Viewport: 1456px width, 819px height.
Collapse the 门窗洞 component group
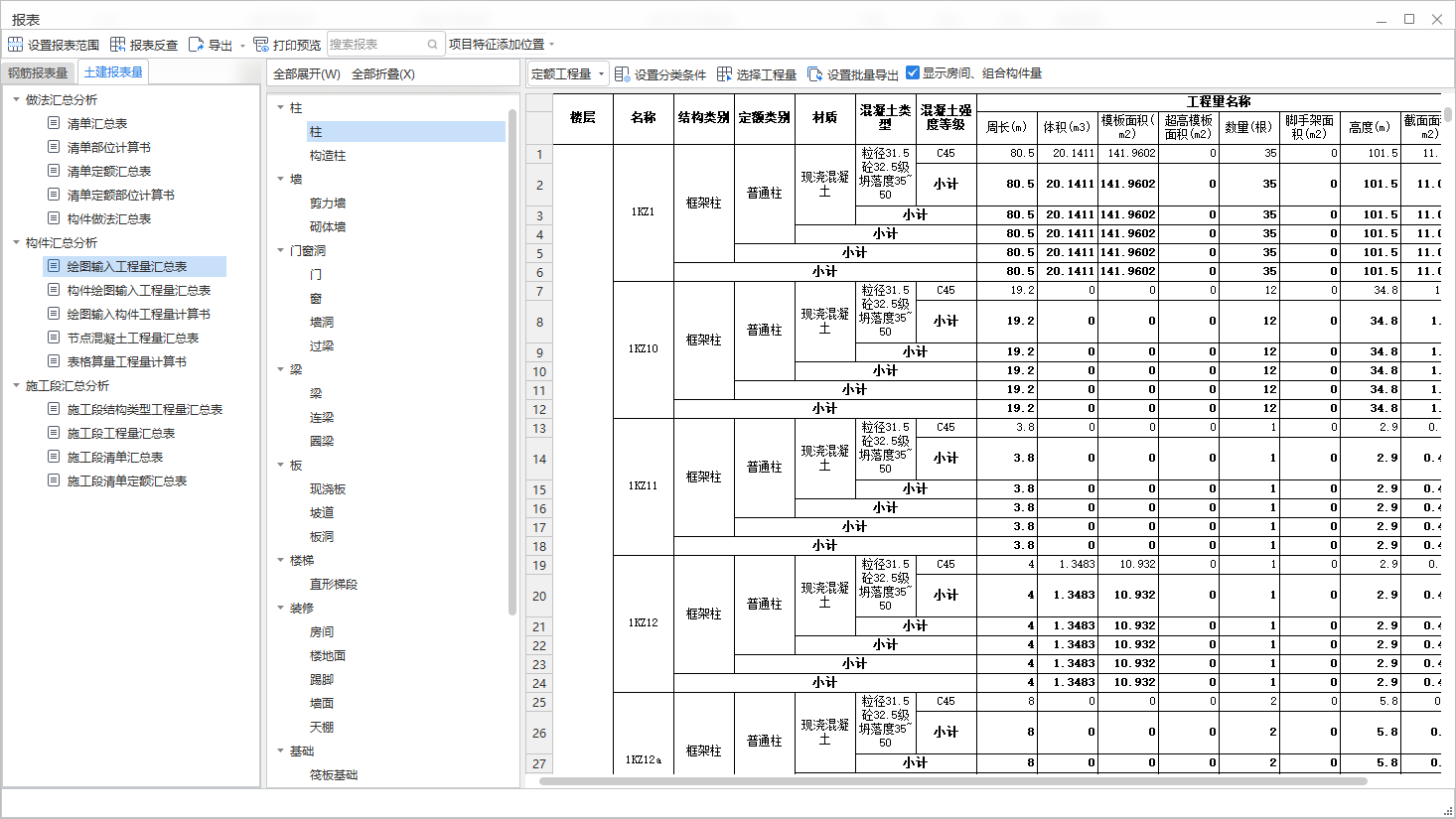tap(280, 250)
